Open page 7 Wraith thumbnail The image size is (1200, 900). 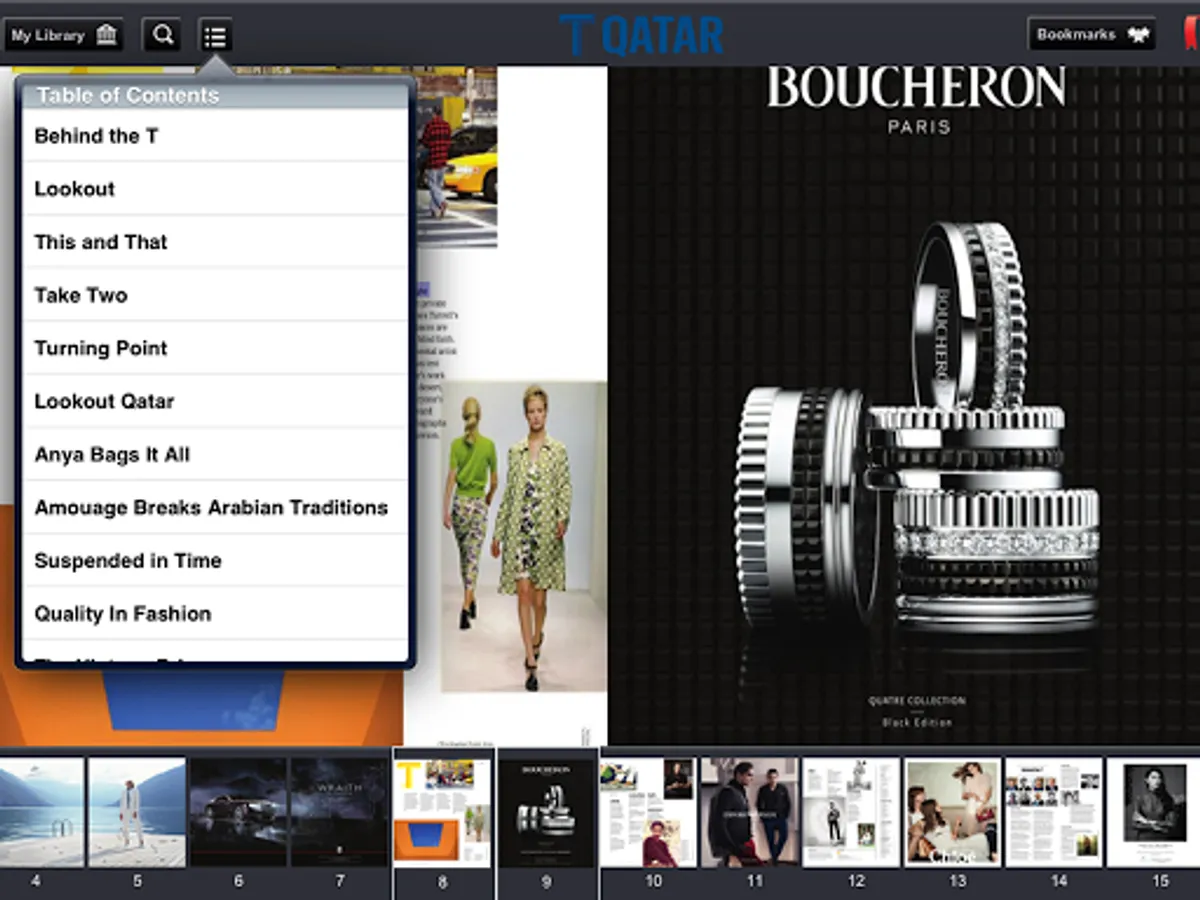click(x=340, y=812)
